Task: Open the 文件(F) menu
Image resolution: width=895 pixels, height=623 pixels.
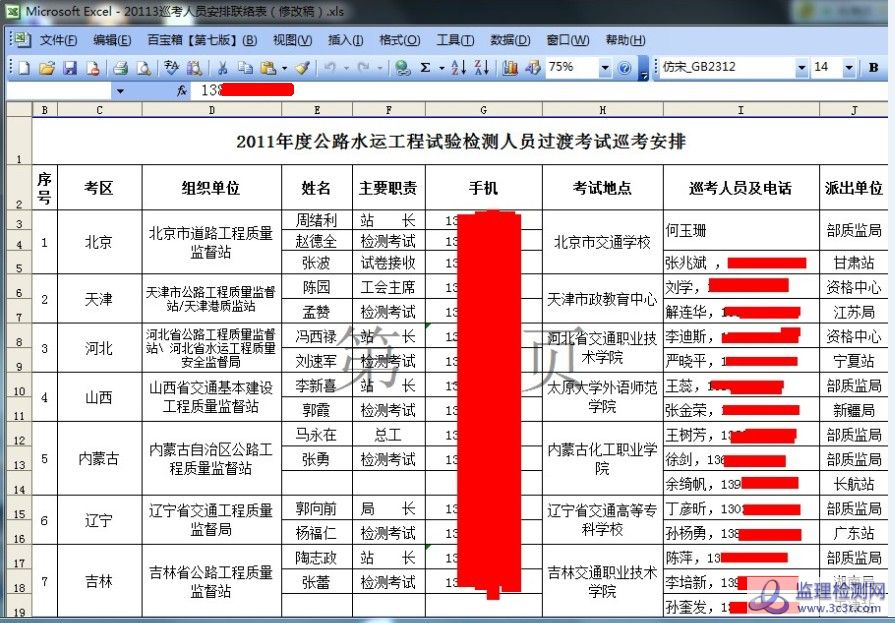Action: click(x=58, y=40)
